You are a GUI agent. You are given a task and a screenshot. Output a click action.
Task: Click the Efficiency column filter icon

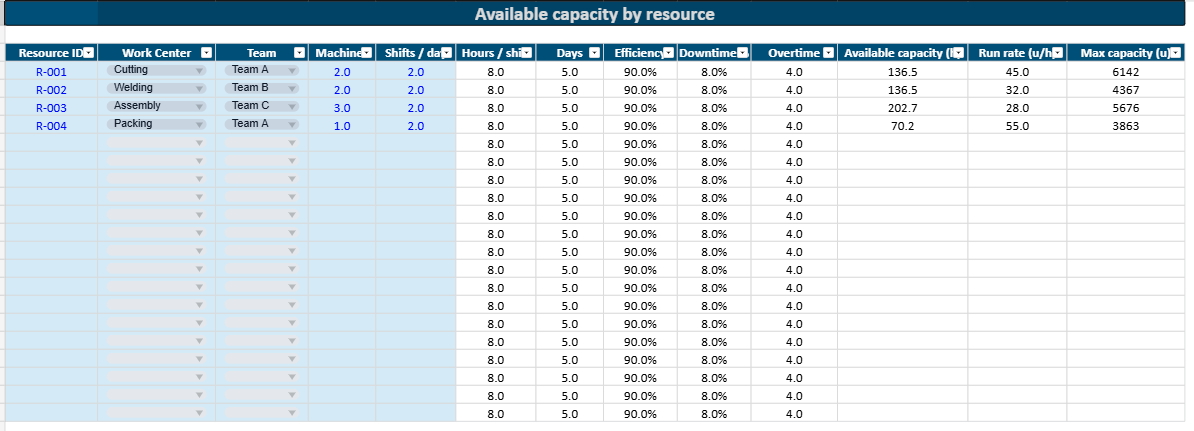[x=668, y=53]
